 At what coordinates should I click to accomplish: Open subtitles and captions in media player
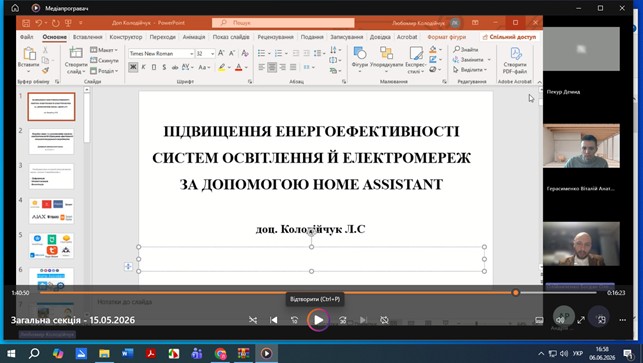click(x=539, y=320)
